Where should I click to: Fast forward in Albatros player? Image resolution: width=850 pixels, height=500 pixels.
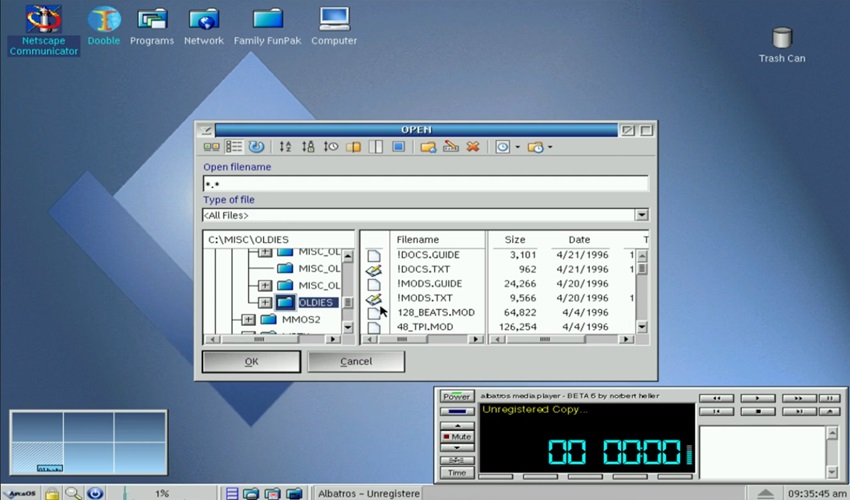coord(799,399)
